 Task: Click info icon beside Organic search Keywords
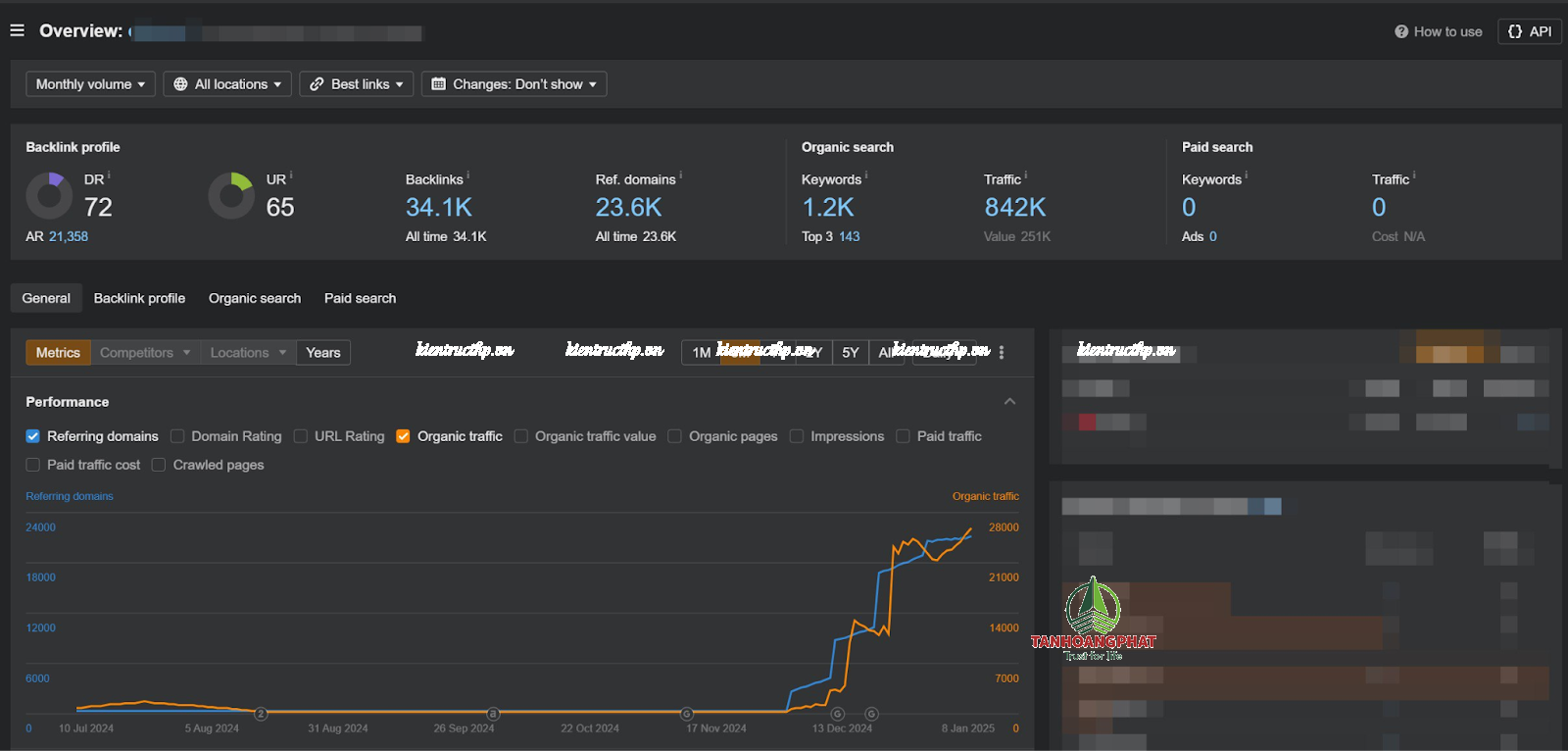coord(866,176)
